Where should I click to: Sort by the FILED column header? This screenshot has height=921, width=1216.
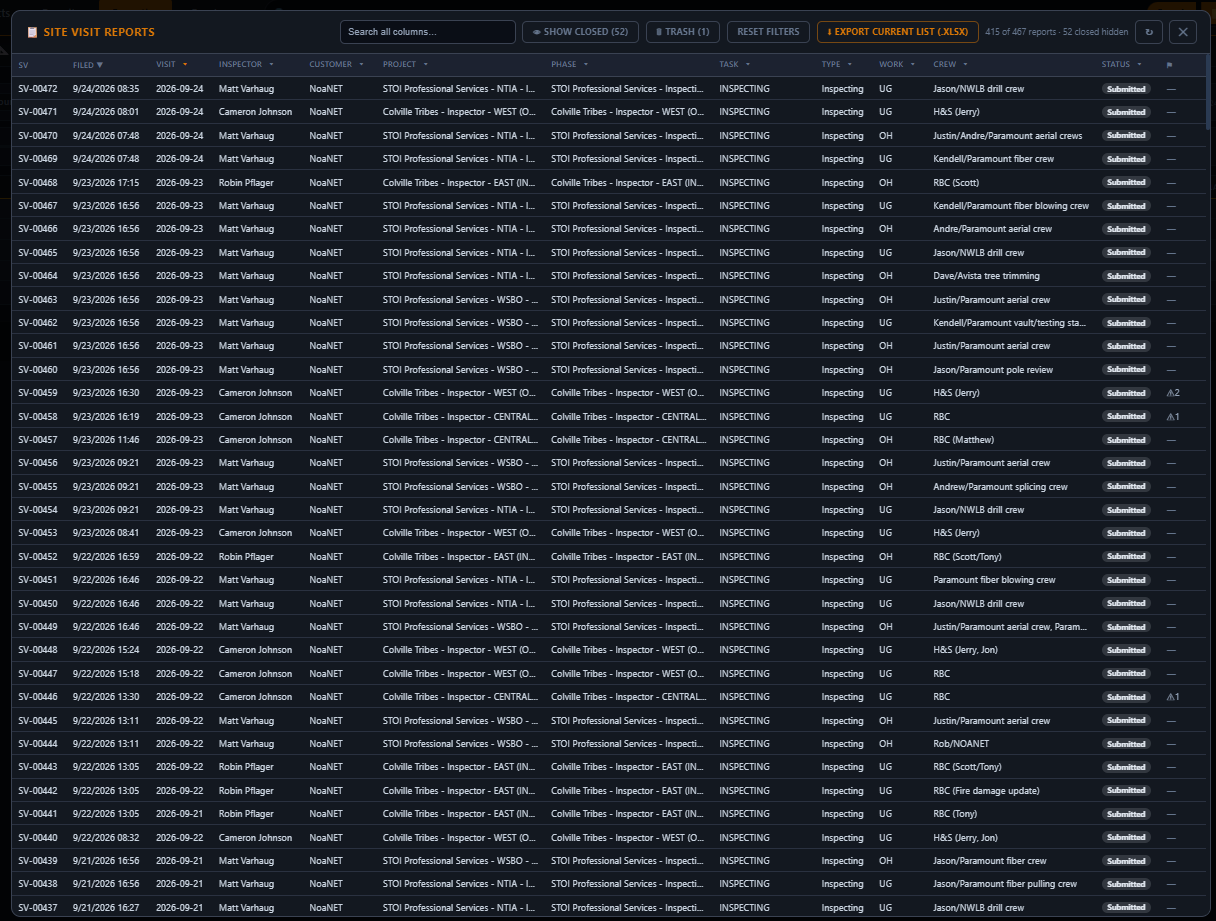click(x=88, y=65)
